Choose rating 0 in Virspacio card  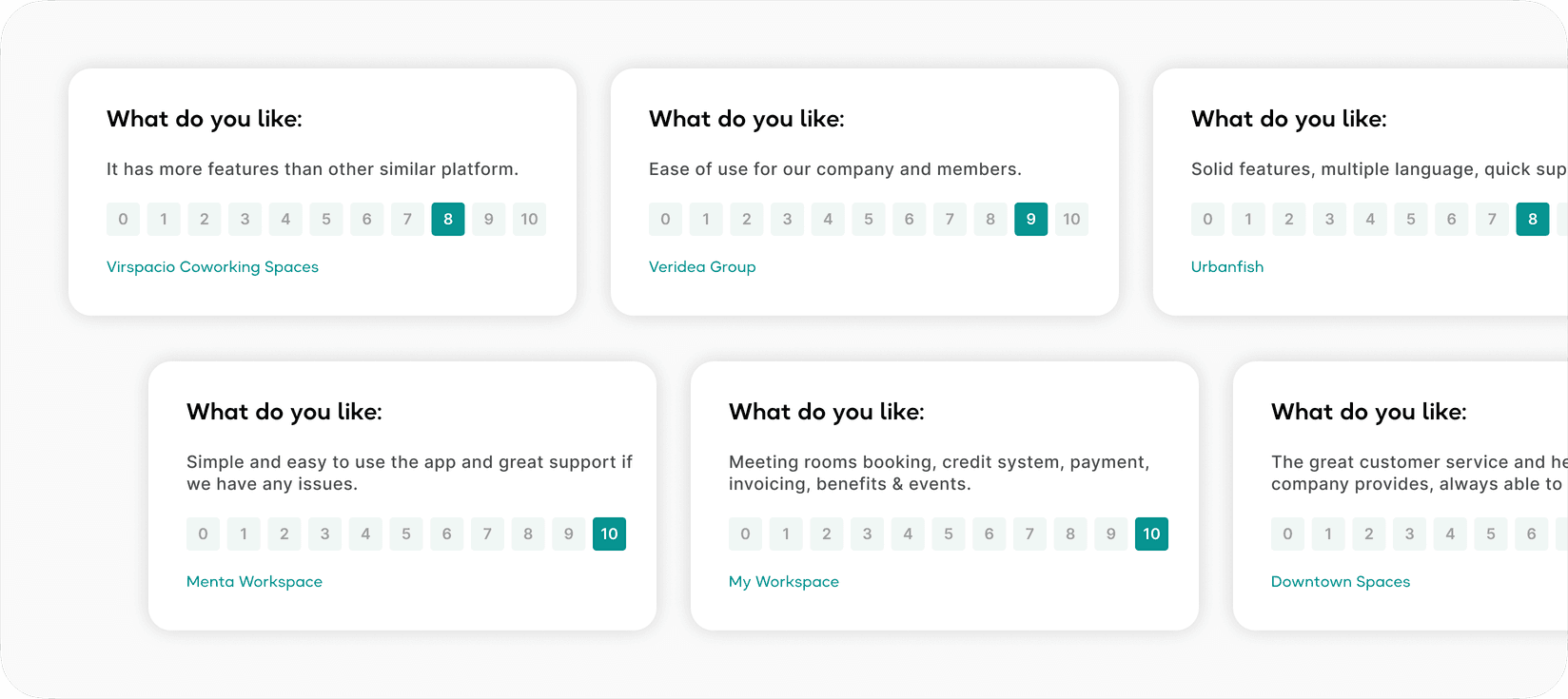[123, 220]
